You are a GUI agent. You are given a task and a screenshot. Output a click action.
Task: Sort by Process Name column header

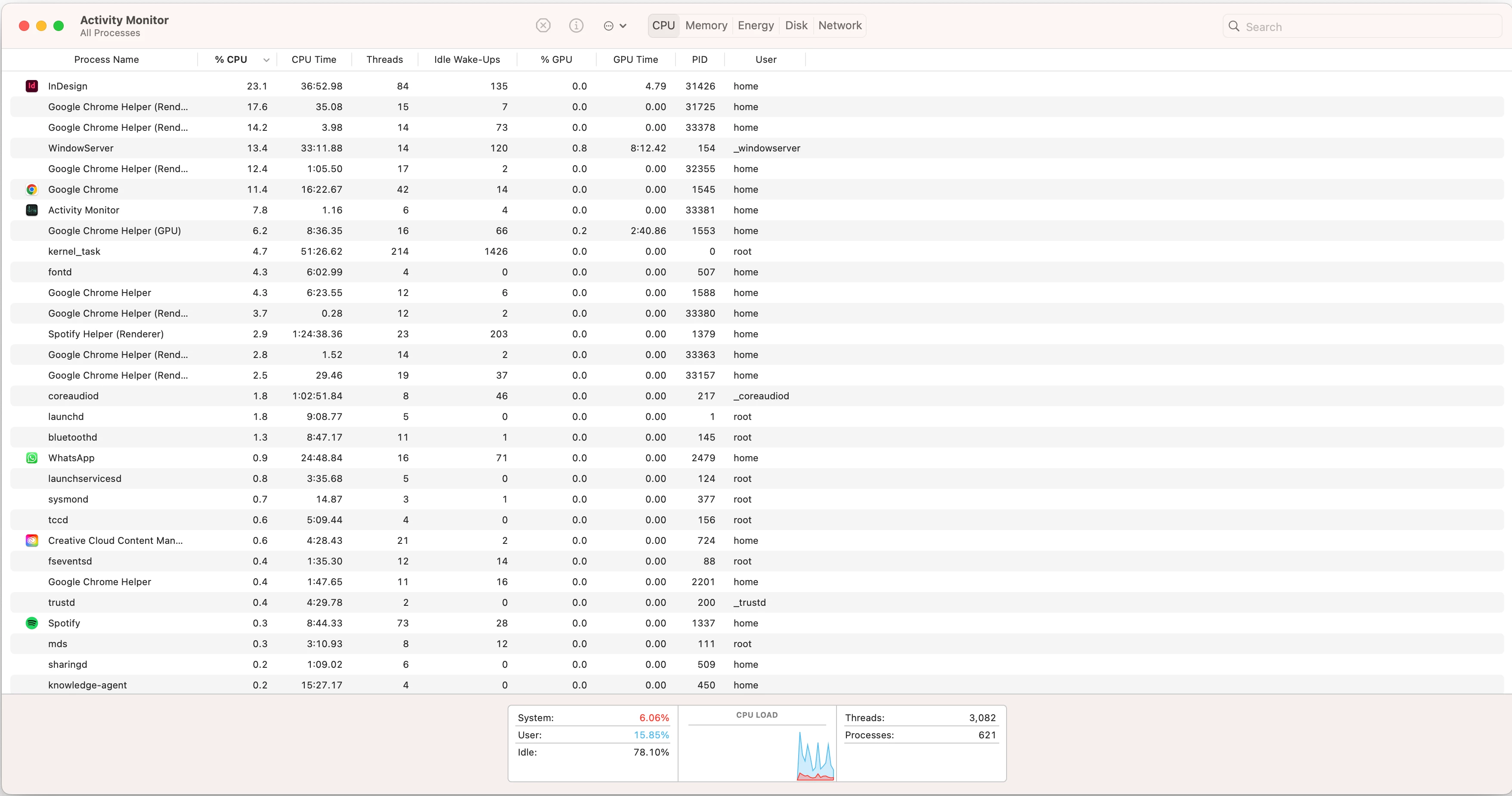coord(106,59)
